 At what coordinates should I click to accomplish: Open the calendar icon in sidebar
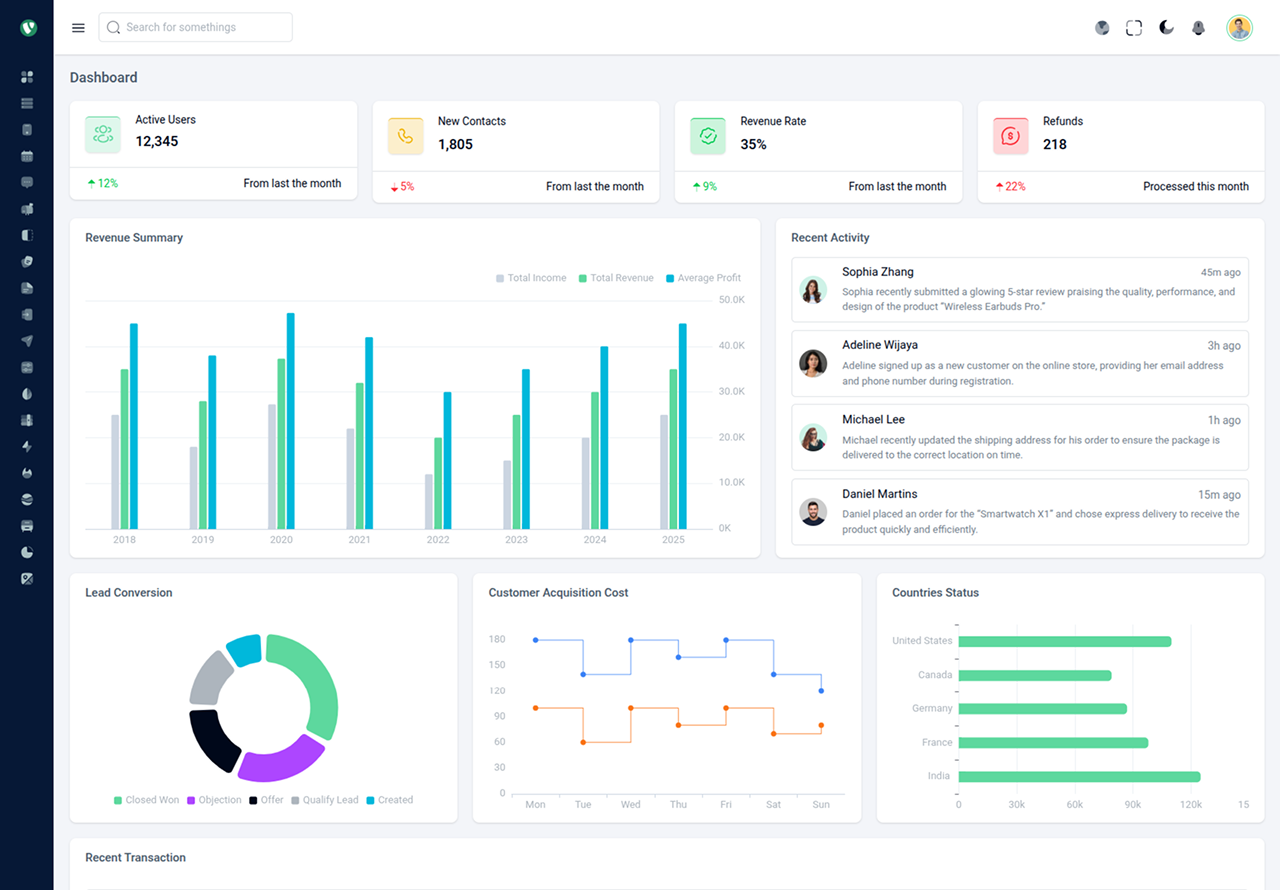click(27, 156)
